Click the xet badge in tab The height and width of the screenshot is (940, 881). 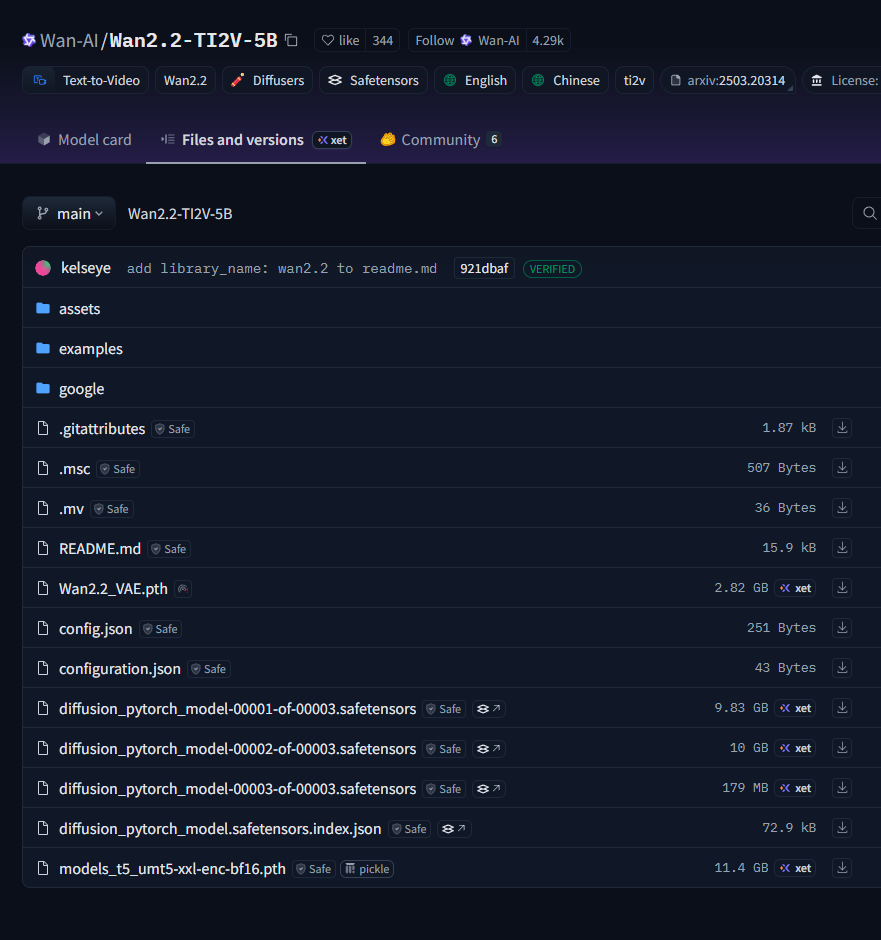click(332, 140)
